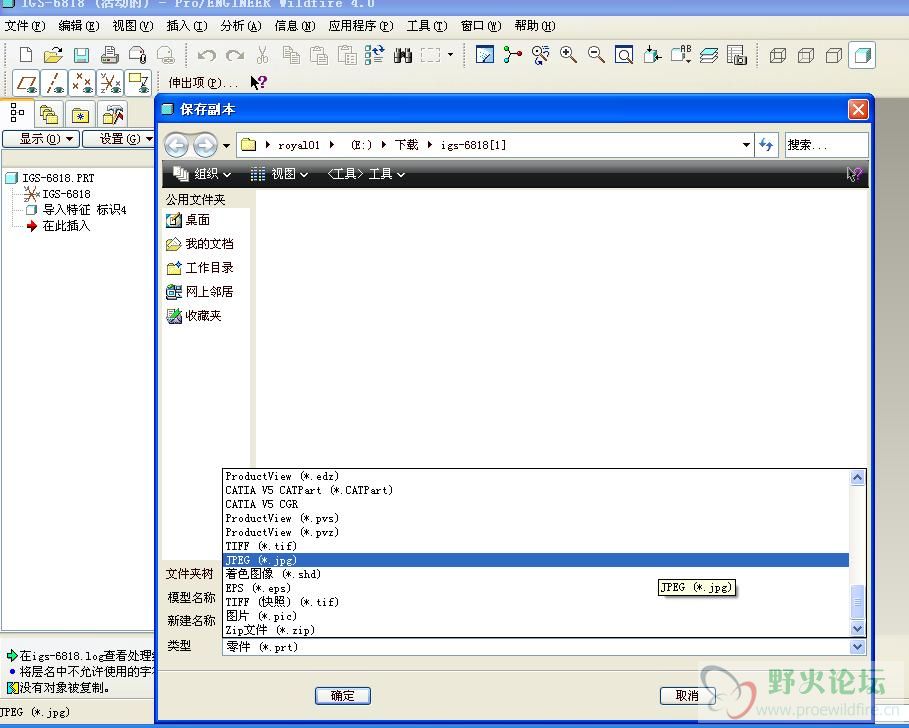Click the dialog Forward navigation button
Screen dimensions: 909x728
tap(205, 145)
